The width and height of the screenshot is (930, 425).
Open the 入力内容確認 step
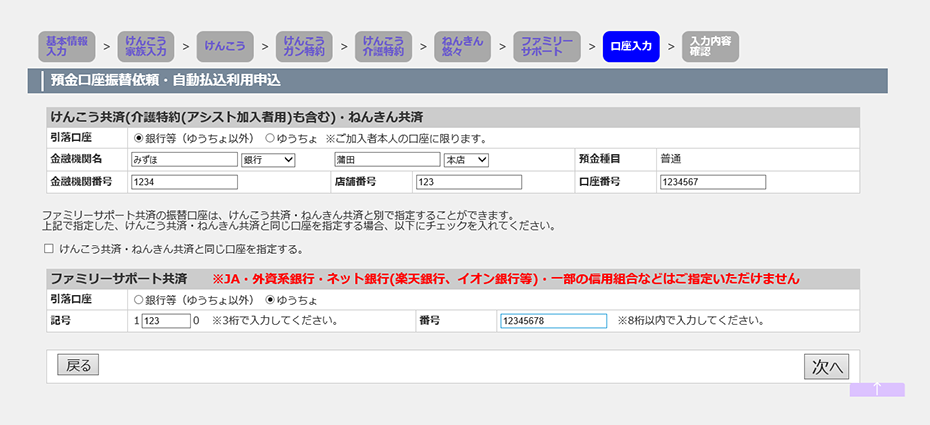(x=710, y=46)
